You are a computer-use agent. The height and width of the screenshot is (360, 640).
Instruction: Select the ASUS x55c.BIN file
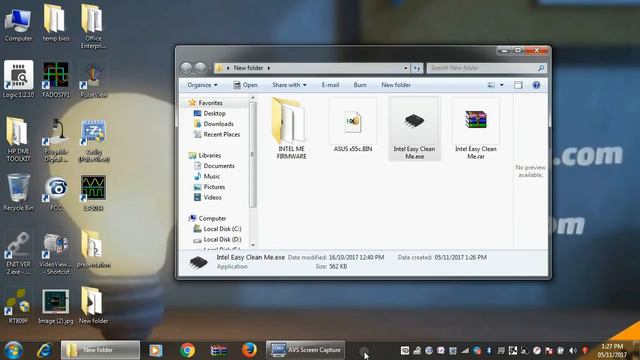coord(353,126)
